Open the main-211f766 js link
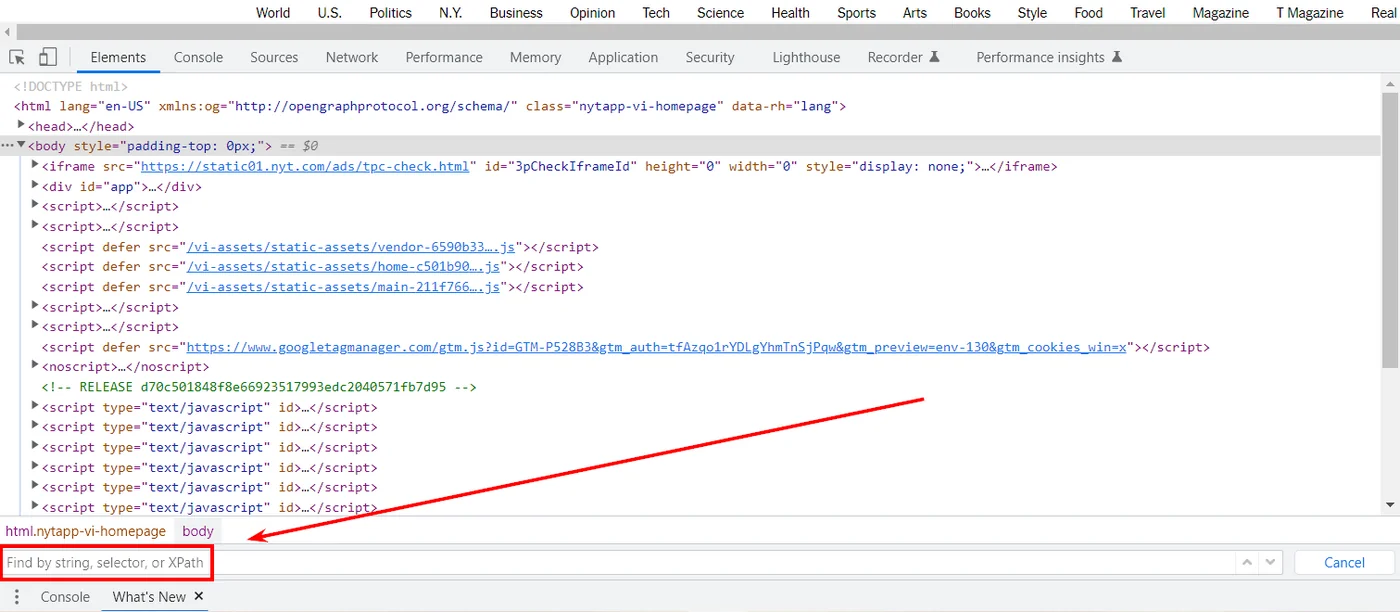Screen dimensions: 1400x612 pos(343,286)
